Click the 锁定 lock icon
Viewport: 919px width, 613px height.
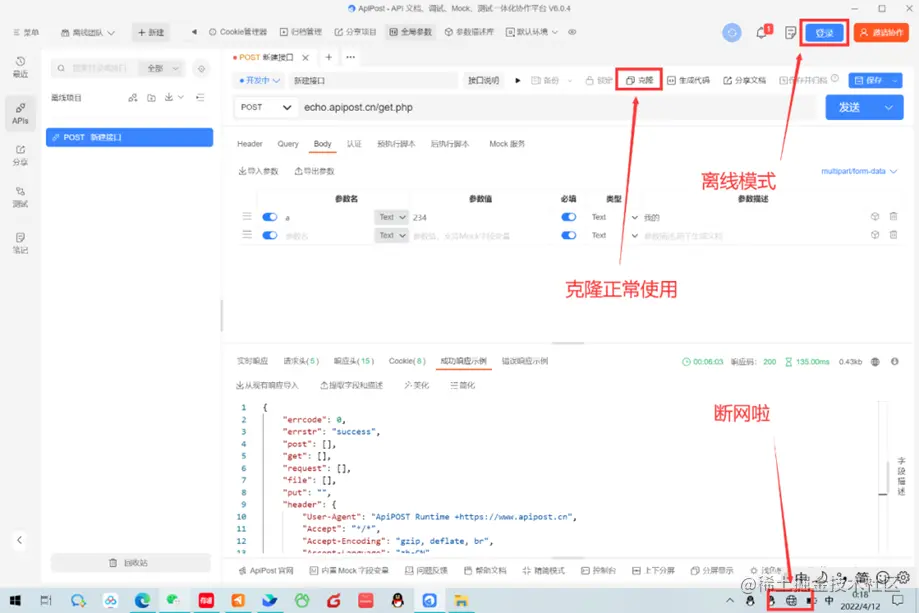point(598,80)
